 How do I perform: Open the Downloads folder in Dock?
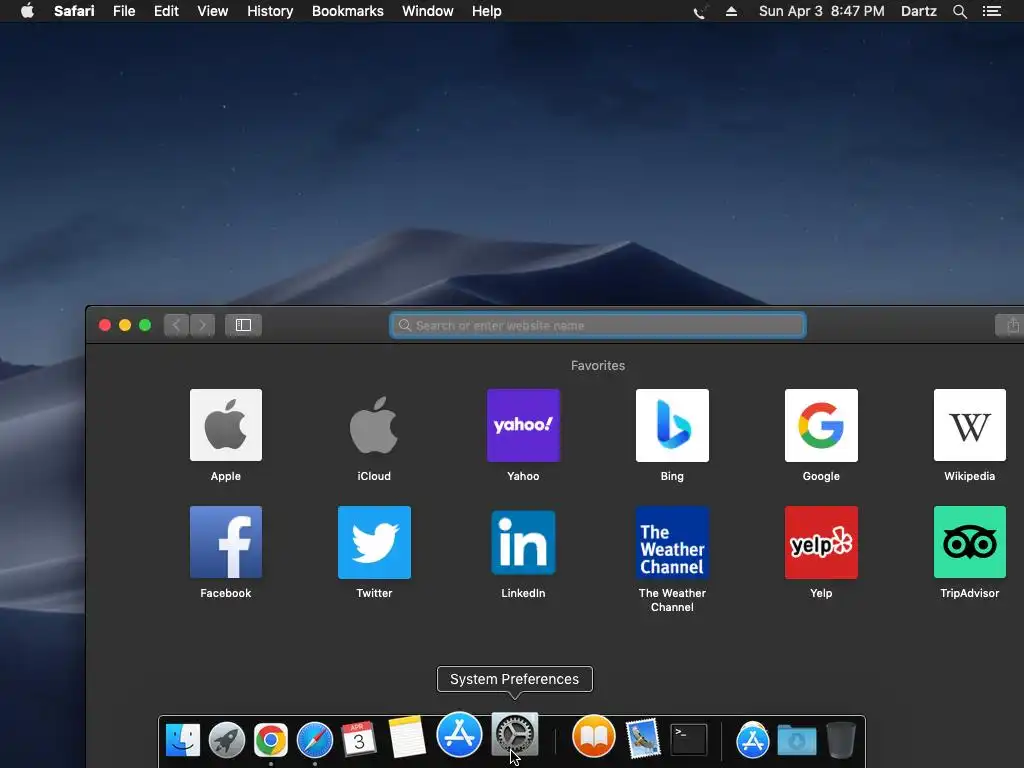pyautogui.click(x=797, y=741)
